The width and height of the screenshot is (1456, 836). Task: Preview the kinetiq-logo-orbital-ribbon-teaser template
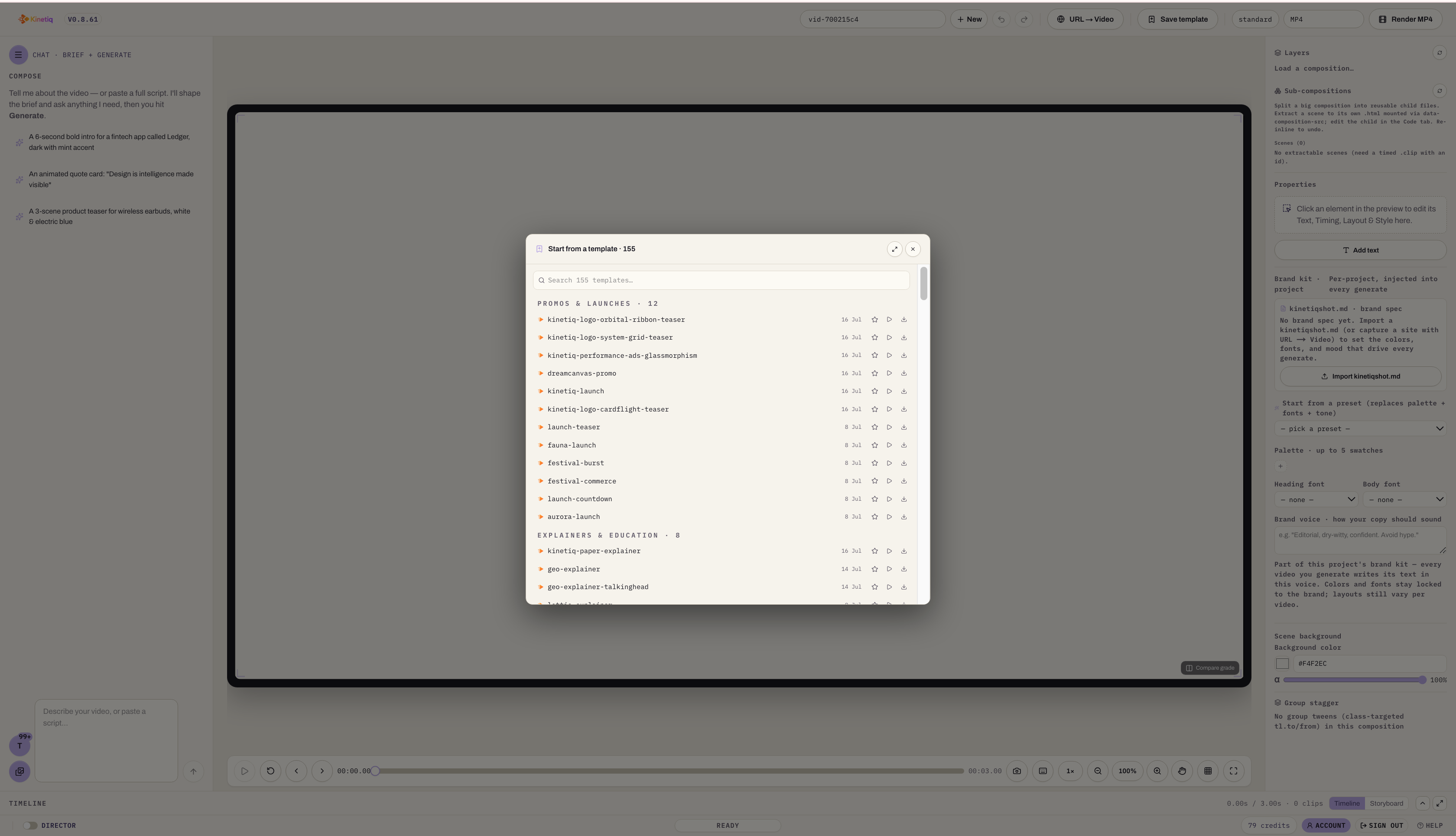pyautogui.click(x=889, y=319)
